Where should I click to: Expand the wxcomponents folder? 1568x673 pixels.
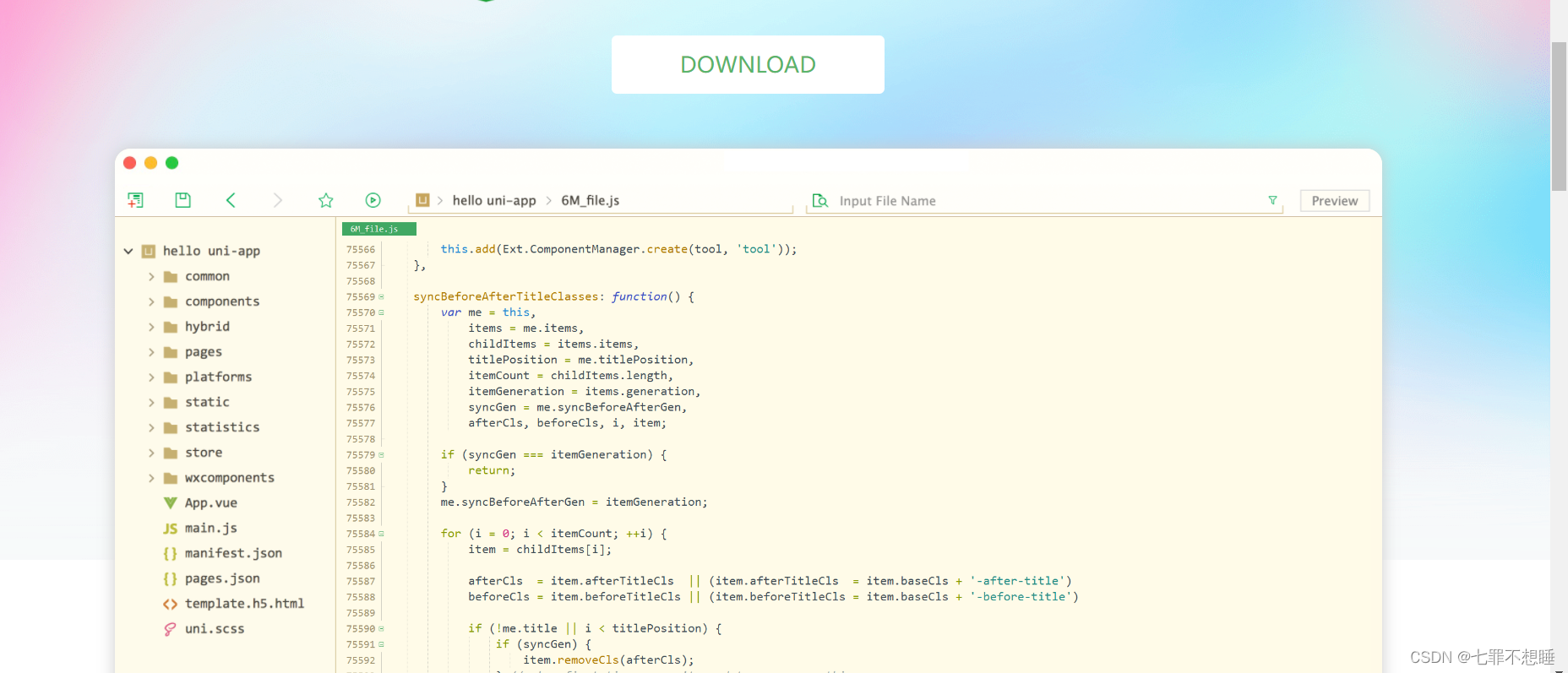tap(151, 478)
